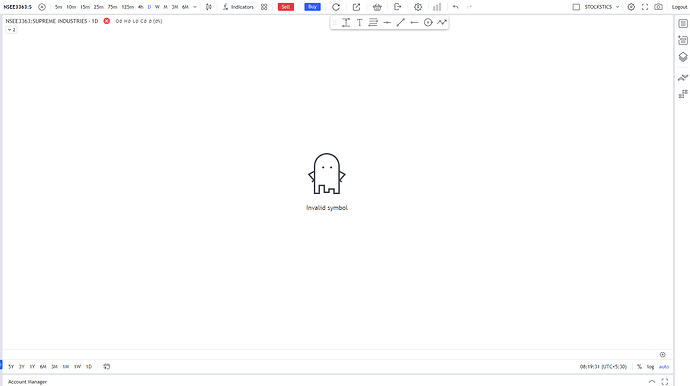Select the 5m timeframe

pos(58,7)
